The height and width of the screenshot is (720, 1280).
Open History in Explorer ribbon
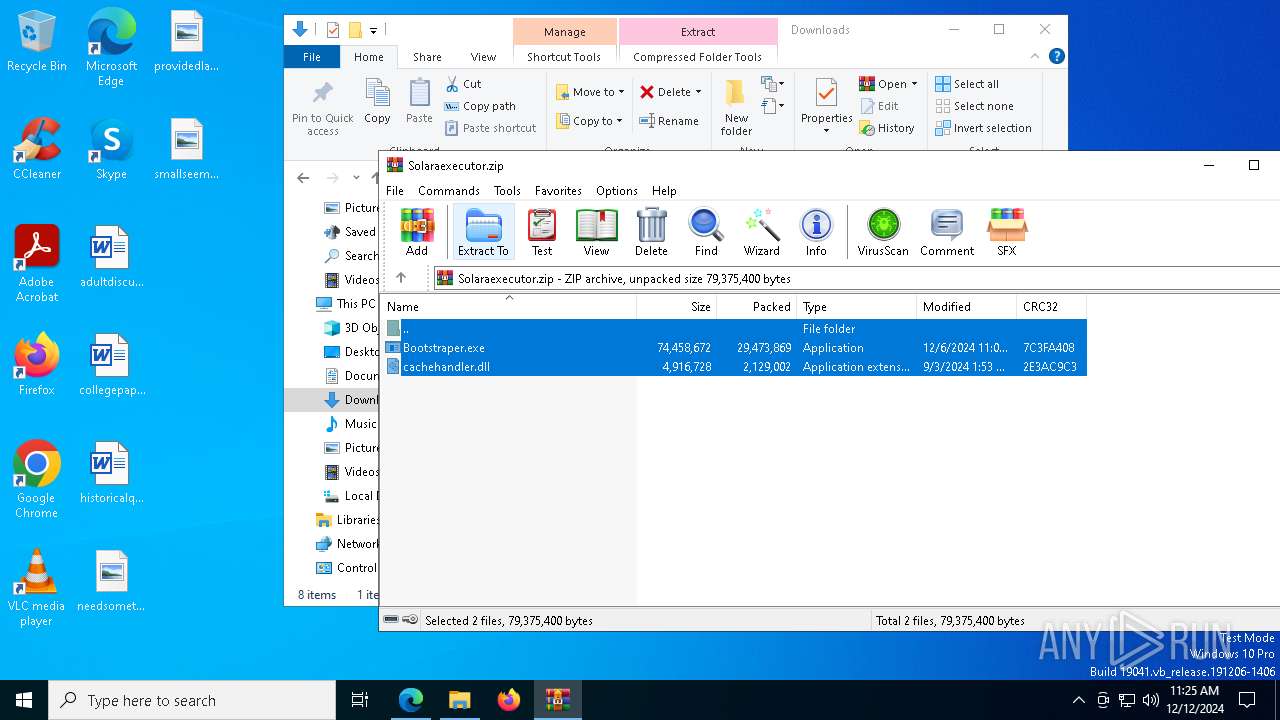pos(887,128)
